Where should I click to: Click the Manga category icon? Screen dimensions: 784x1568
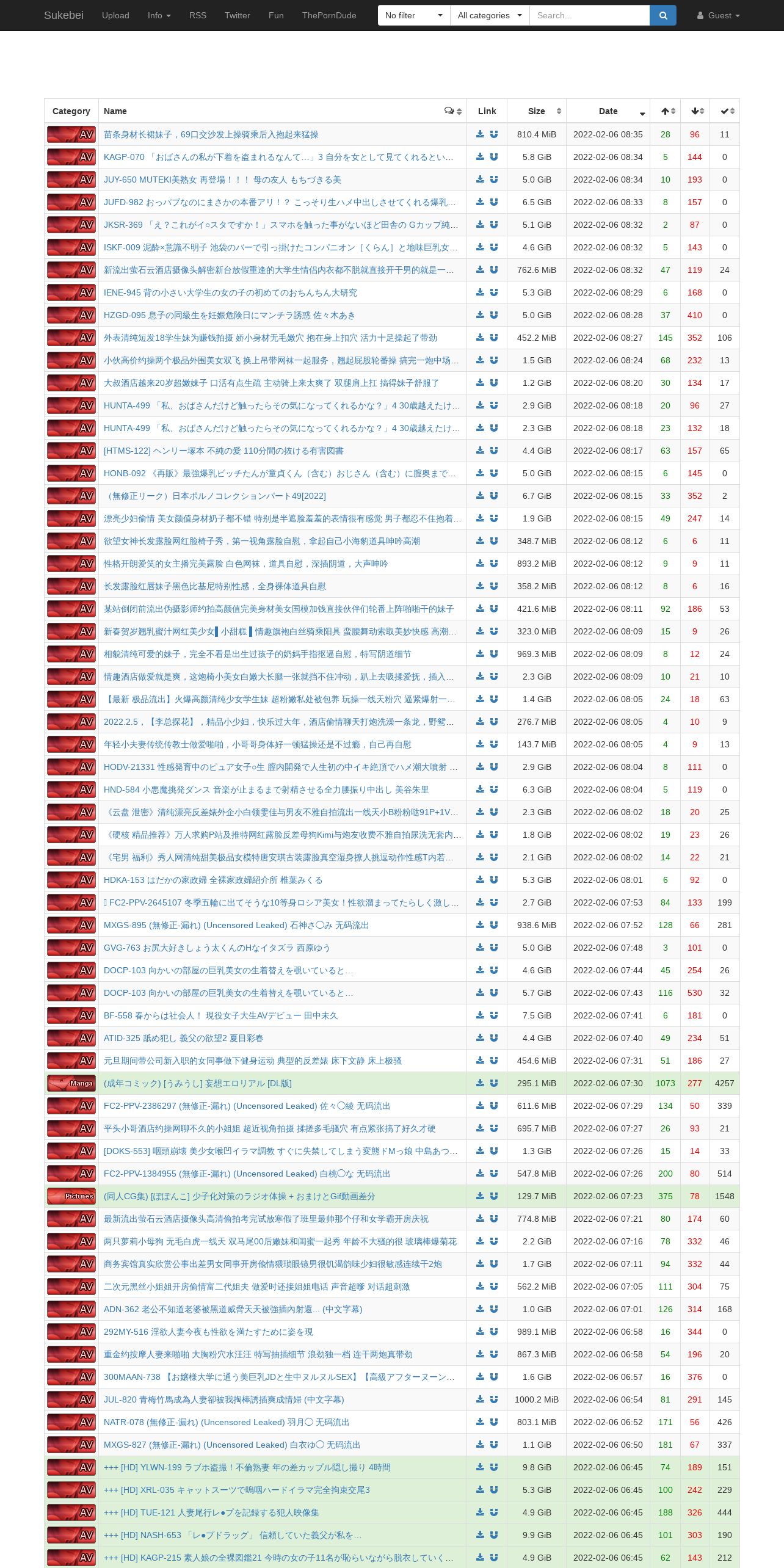pyautogui.click(x=71, y=1083)
